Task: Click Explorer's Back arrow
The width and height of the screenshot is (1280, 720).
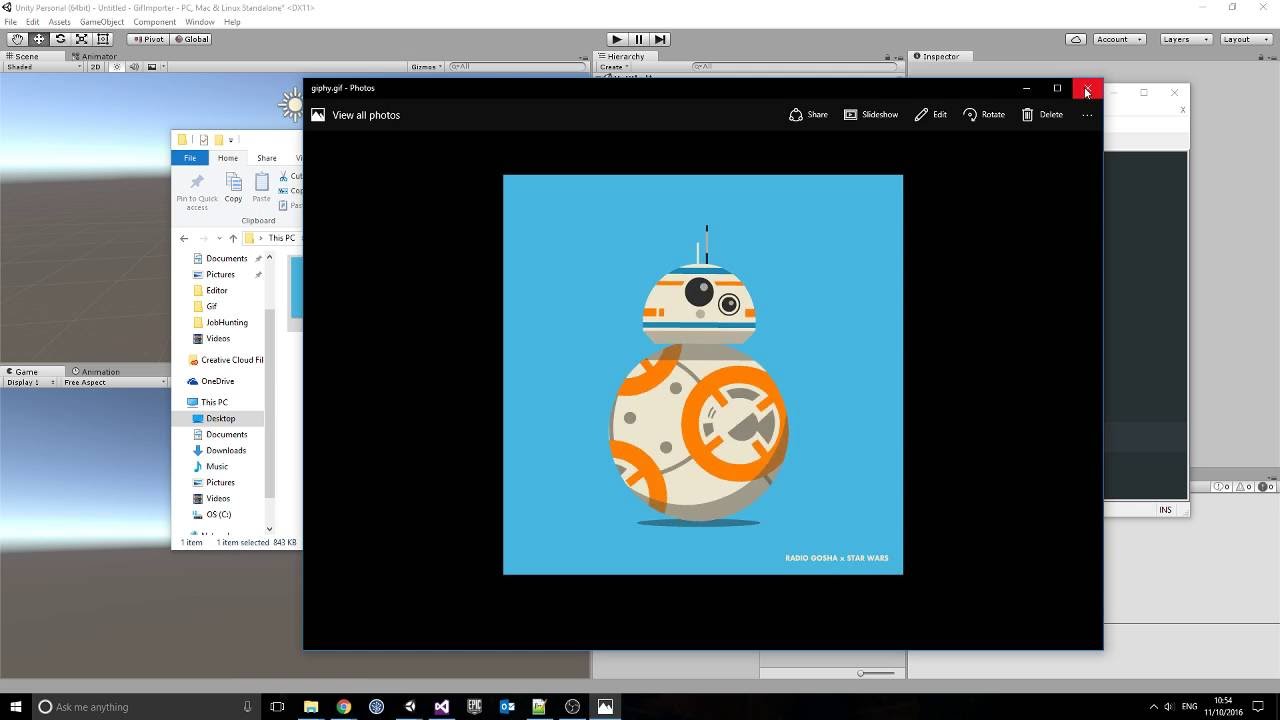Action: pos(184,238)
